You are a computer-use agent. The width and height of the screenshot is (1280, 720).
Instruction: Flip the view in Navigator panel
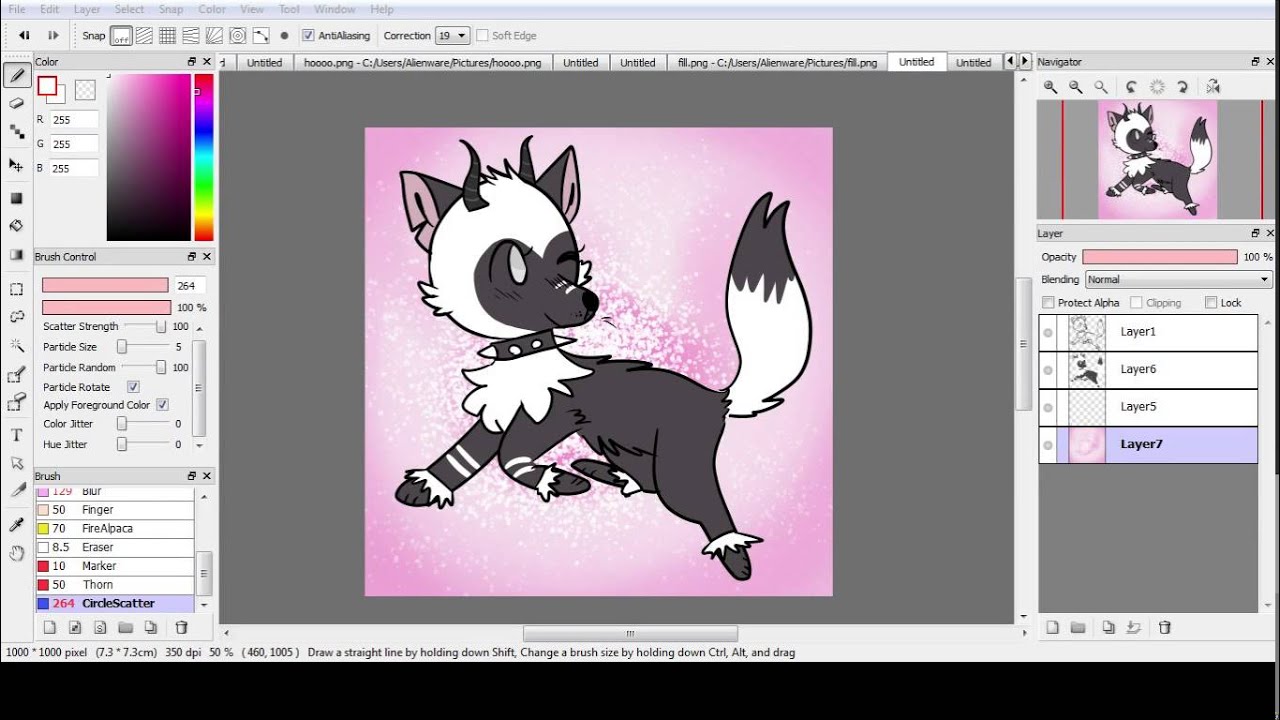pos(1213,87)
